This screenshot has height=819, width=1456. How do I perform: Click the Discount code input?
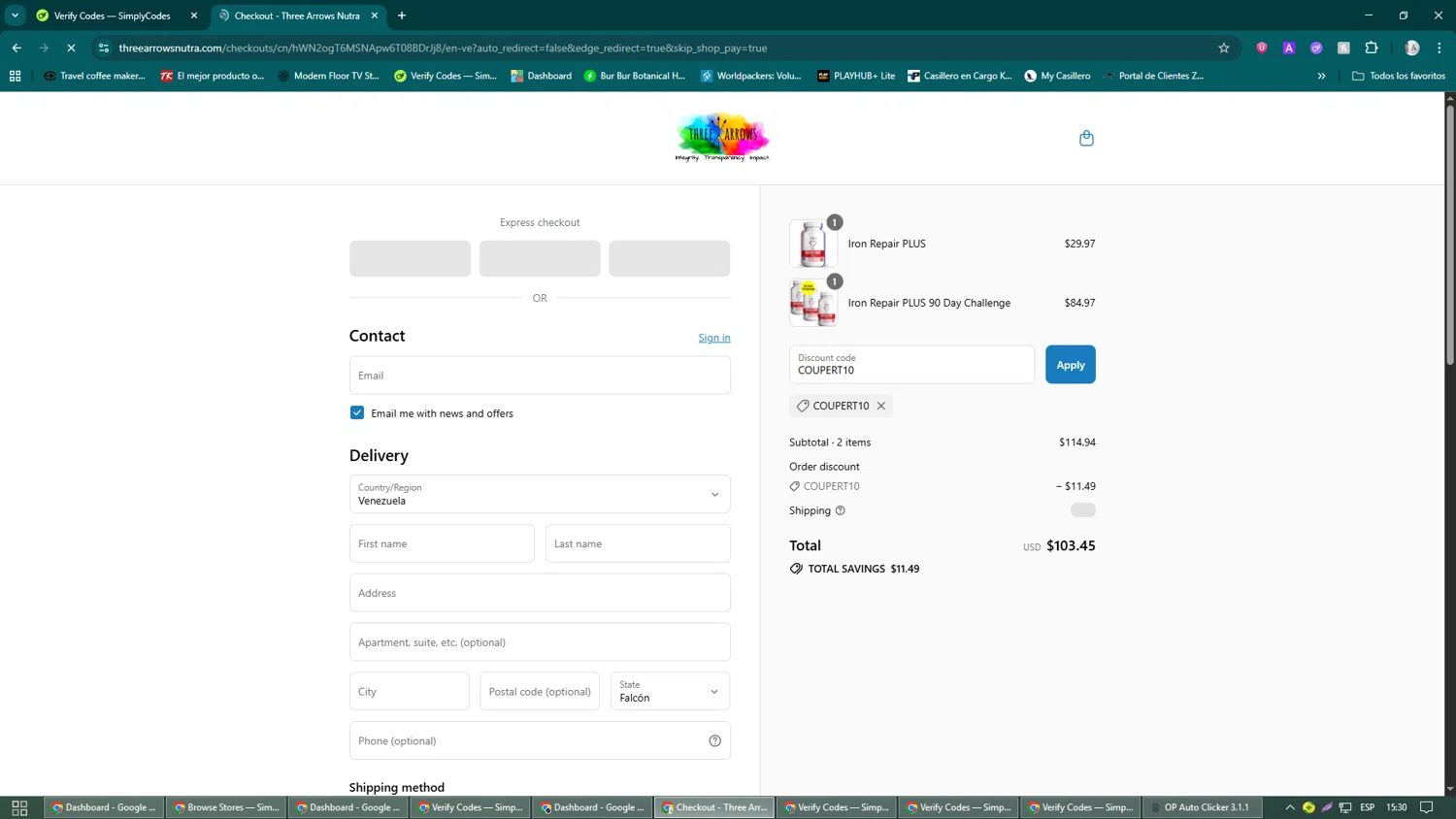(x=911, y=365)
